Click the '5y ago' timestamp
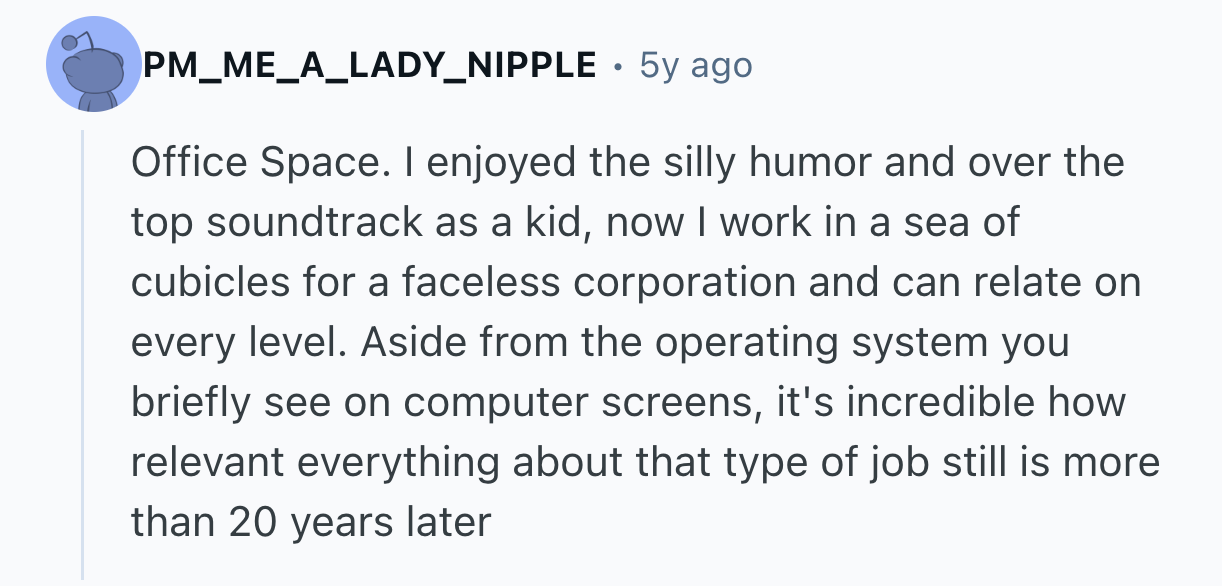 click(696, 66)
